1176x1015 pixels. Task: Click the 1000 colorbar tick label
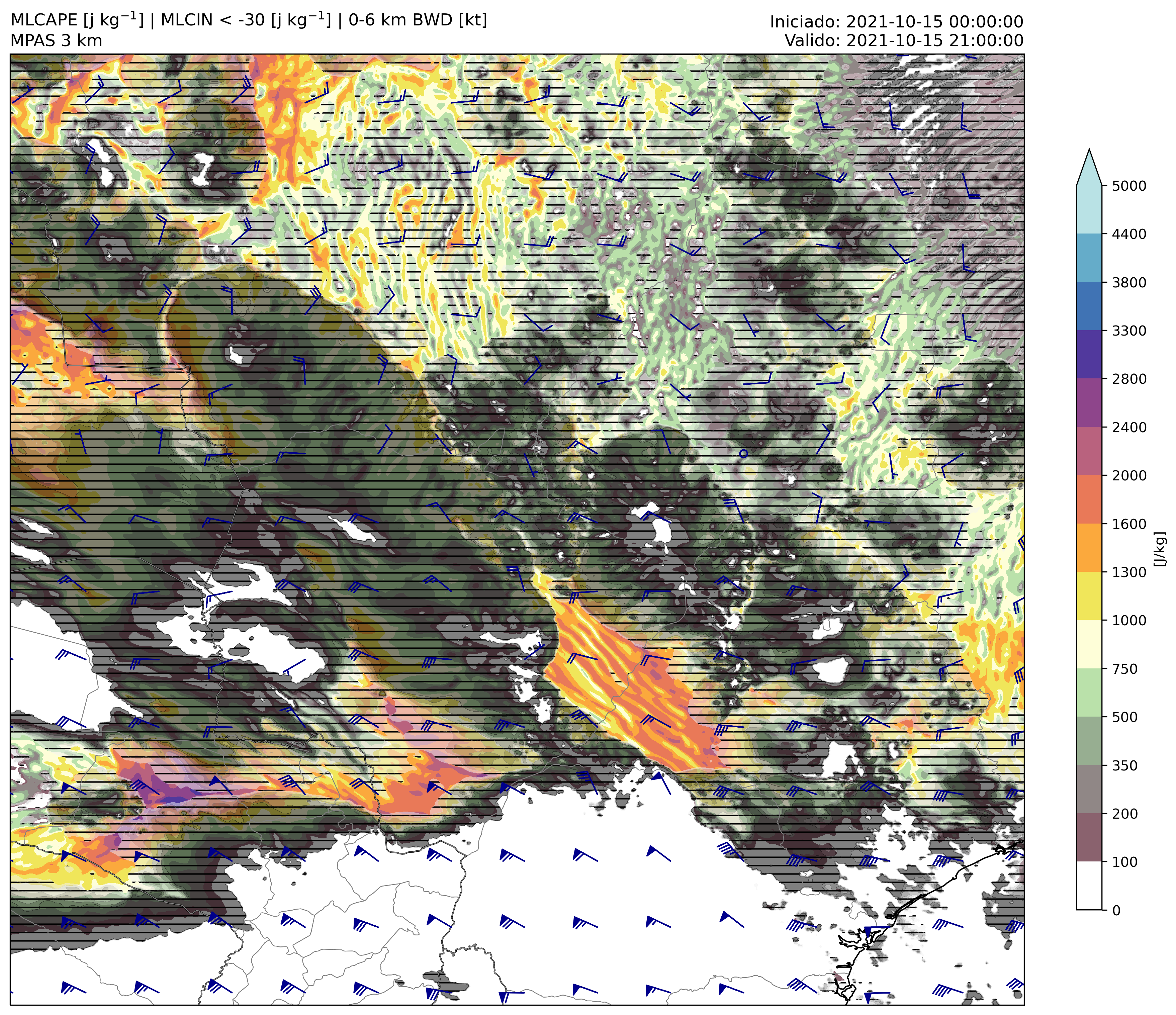tap(1129, 621)
